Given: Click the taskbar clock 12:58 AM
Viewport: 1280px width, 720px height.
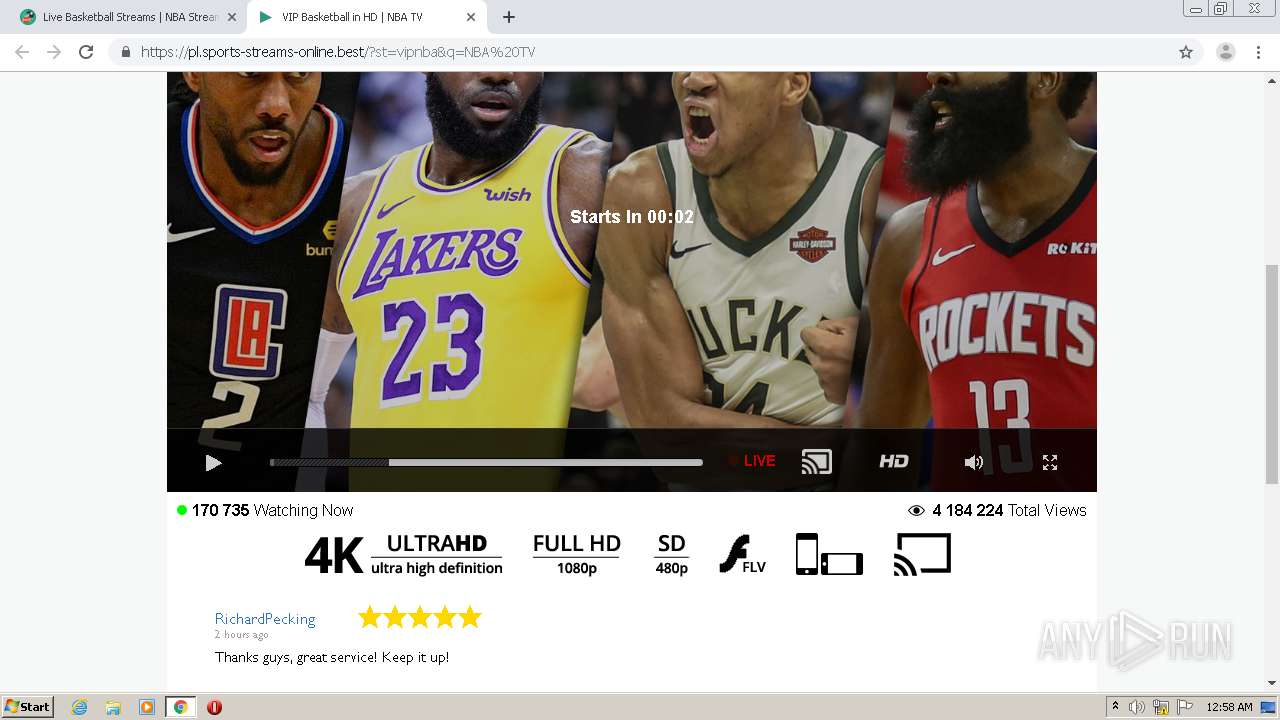Looking at the screenshot, I should point(1229,707).
